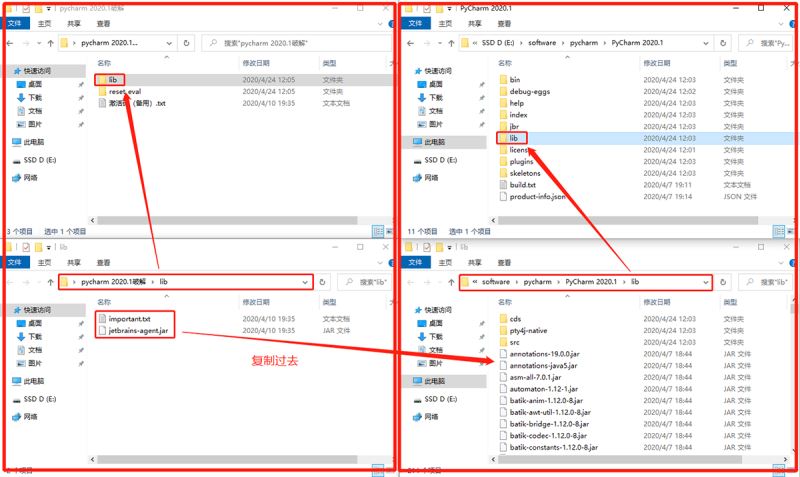The height and width of the screenshot is (477, 800).
Task: Switch to details view in PyCharm 2020.1 window
Action: 779,232
